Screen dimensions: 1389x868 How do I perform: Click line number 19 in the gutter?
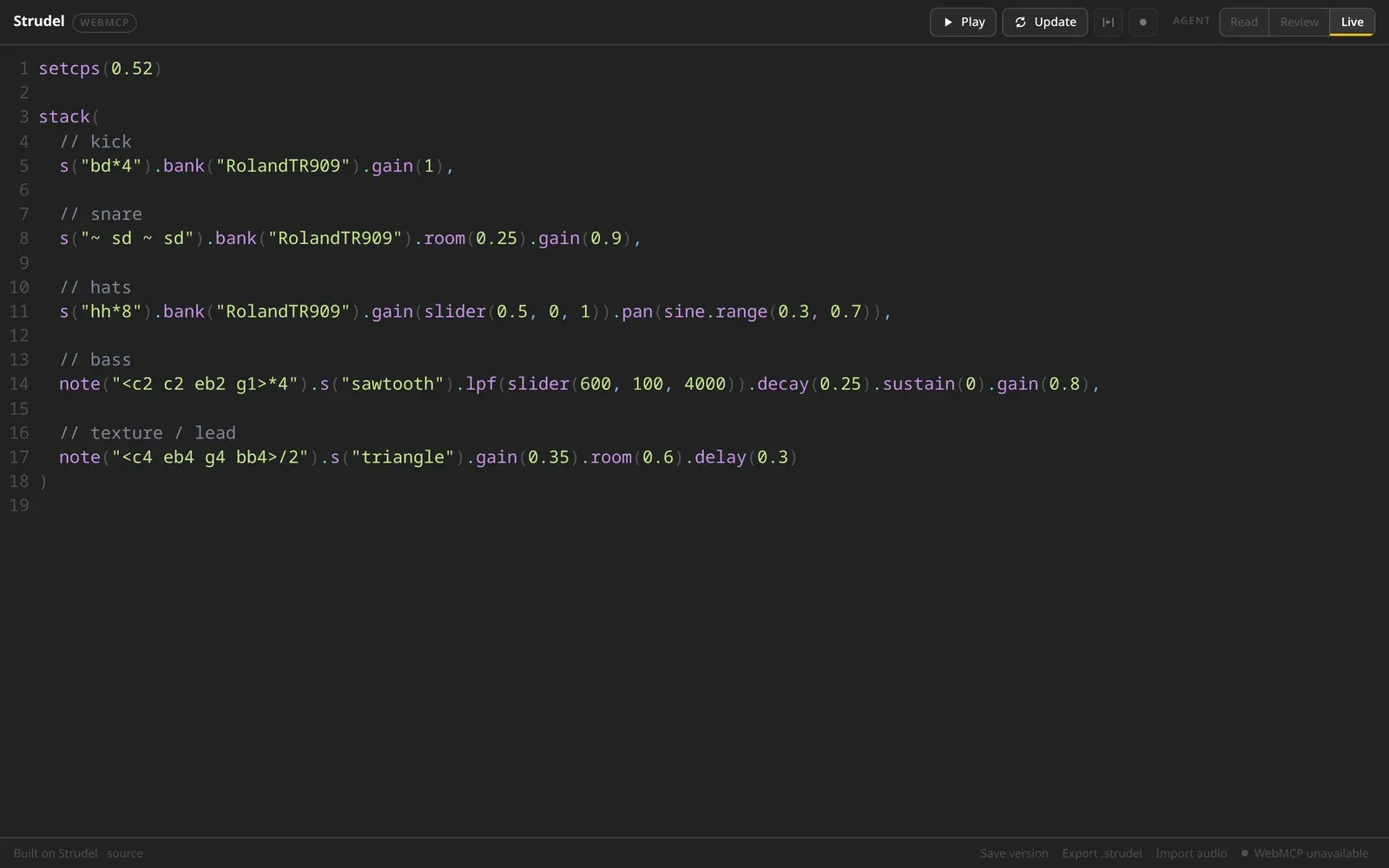point(19,506)
